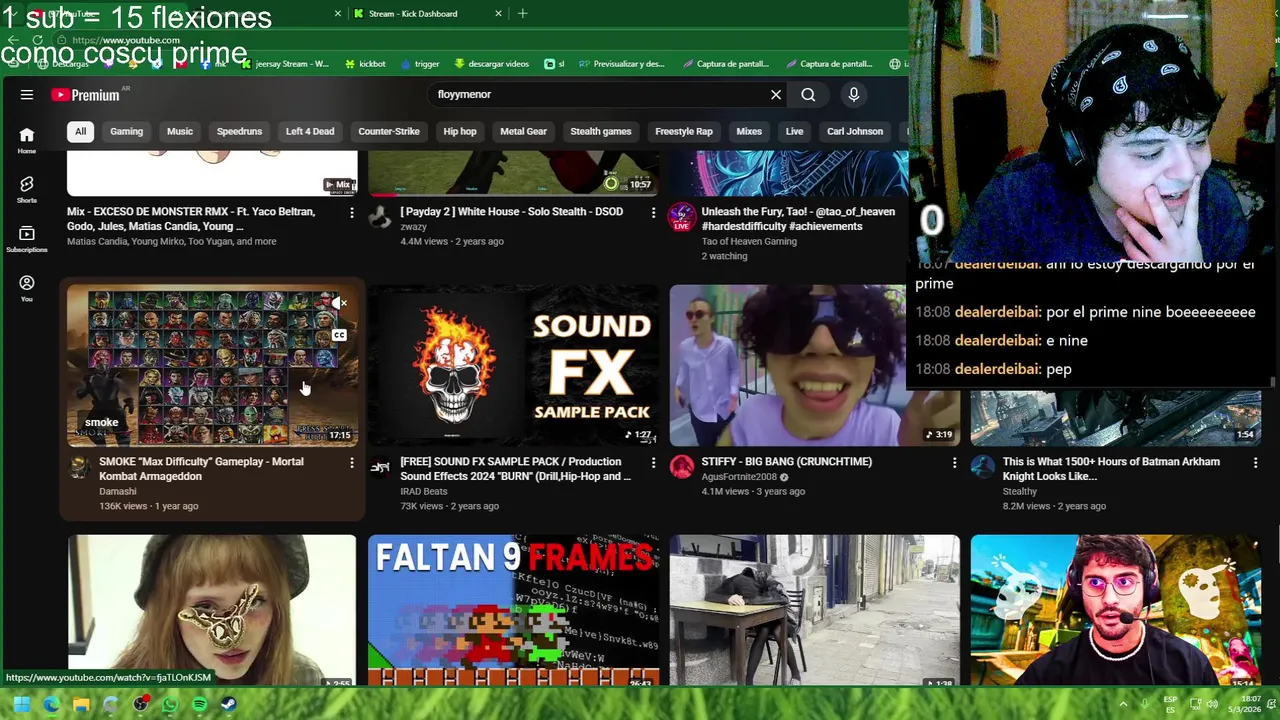This screenshot has width=1280, height=720.
Task: Open Tao of Heaven Gaming live avatar
Action: (682, 217)
